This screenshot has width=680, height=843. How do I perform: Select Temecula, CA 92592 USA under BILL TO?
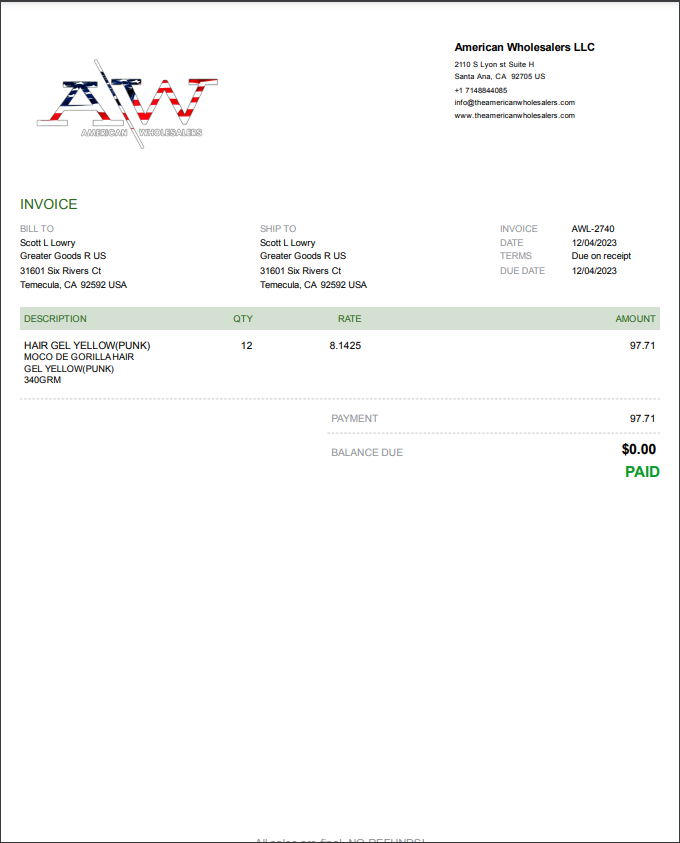point(73,284)
